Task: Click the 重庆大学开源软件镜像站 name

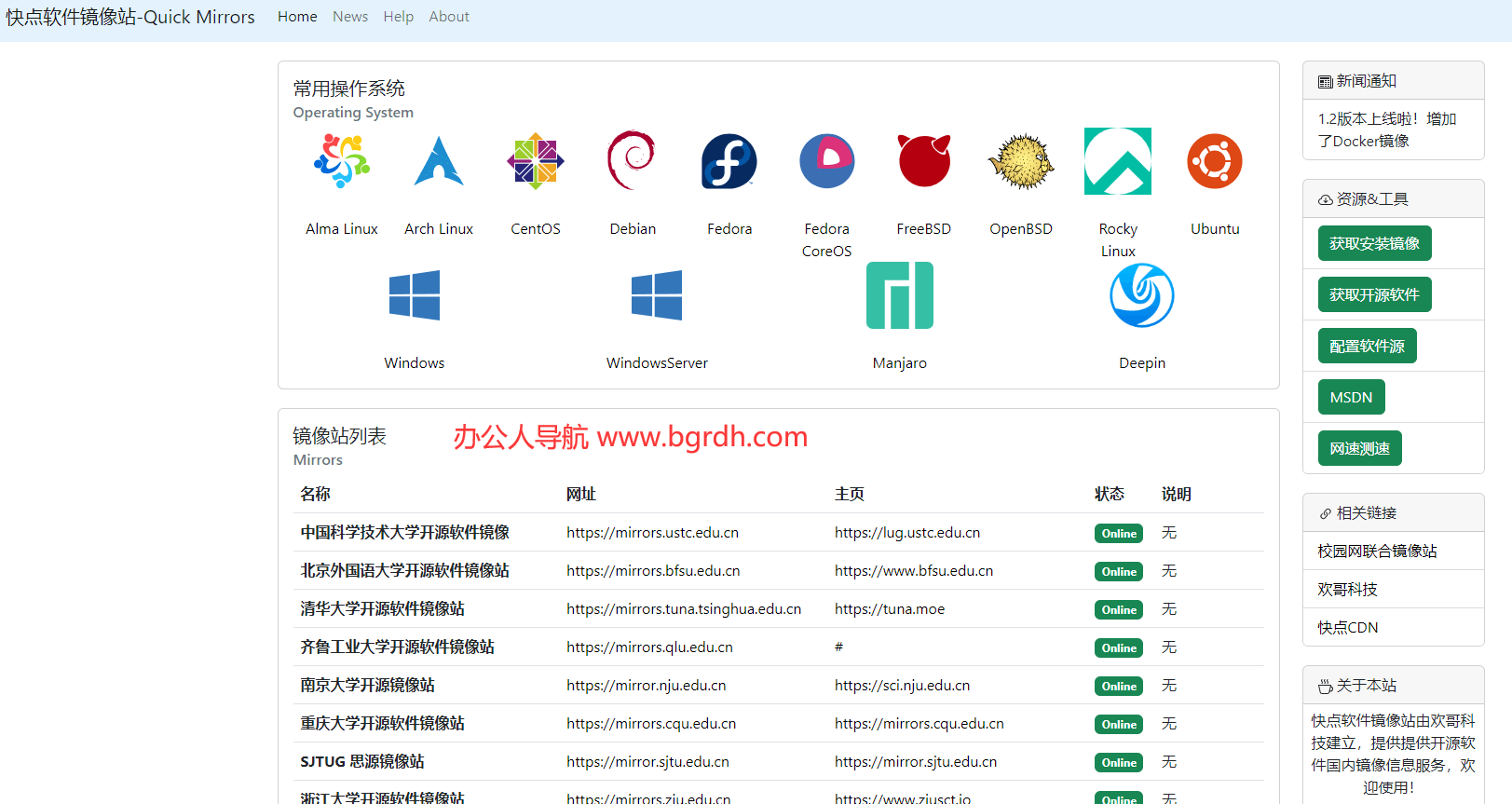Action: tap(382, 724)
